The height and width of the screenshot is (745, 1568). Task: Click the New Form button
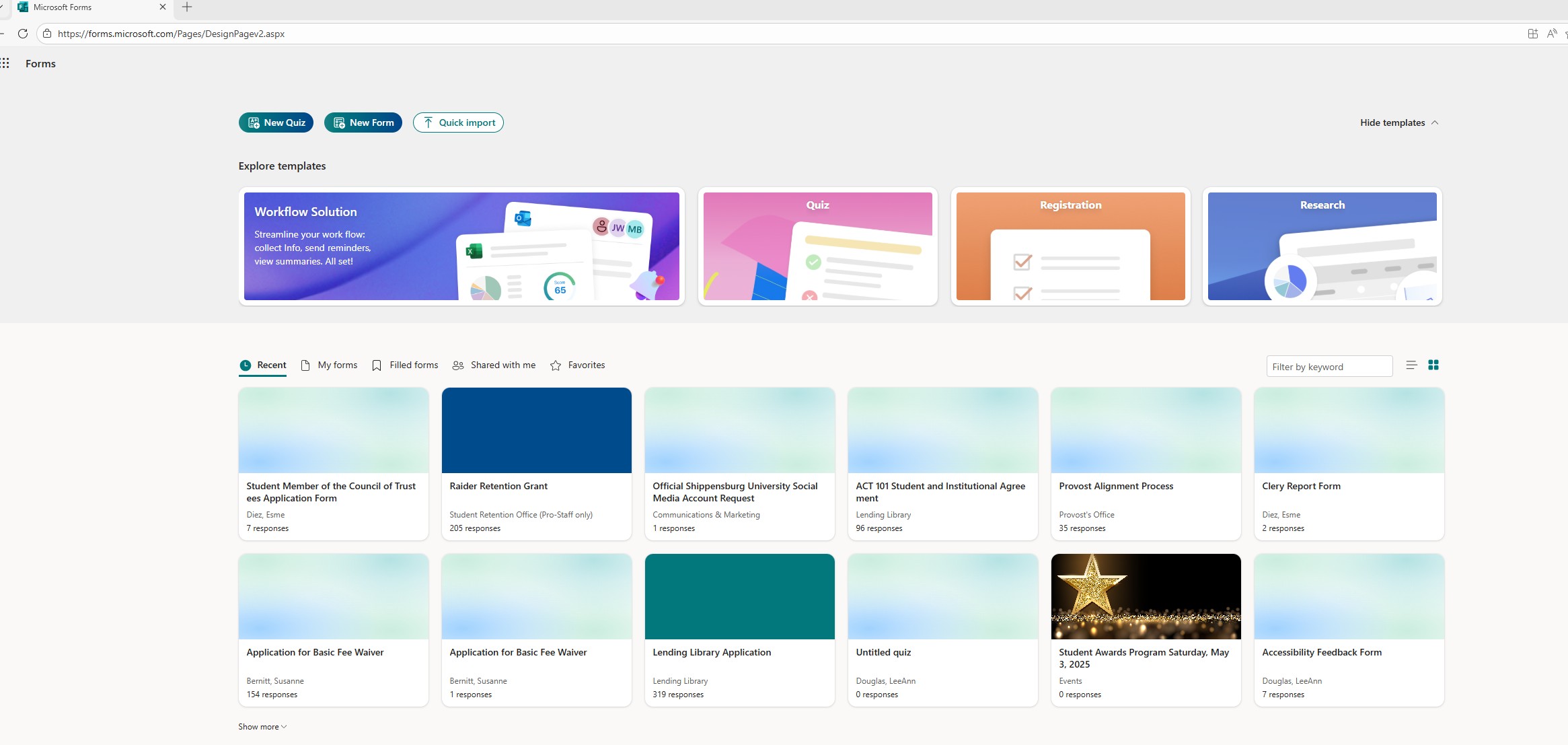[363, 122]
